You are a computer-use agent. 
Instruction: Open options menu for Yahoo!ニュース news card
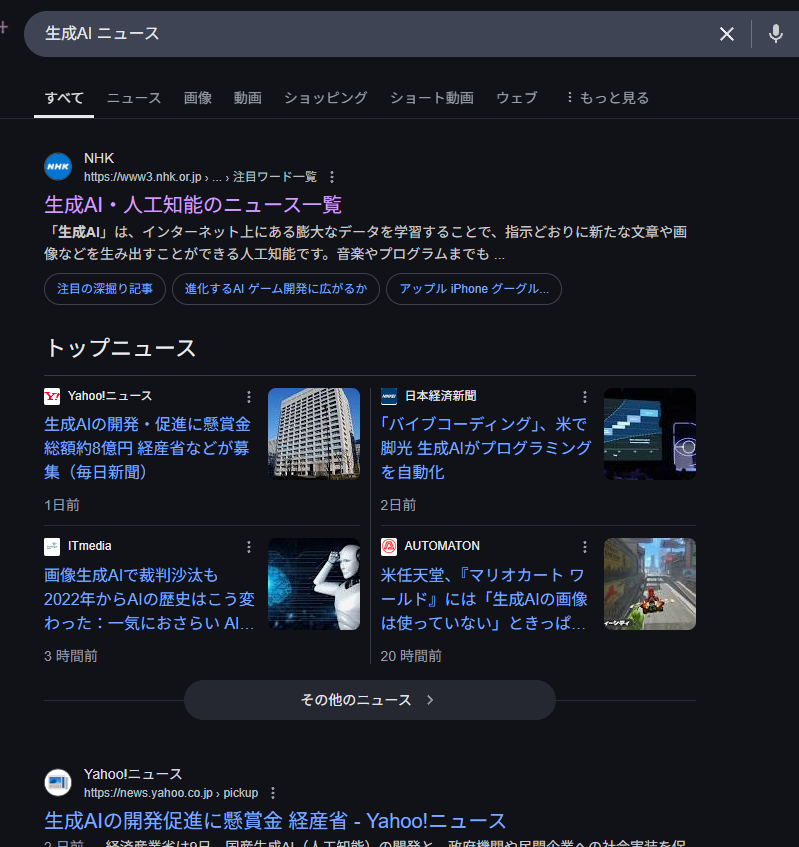[249, 397]
